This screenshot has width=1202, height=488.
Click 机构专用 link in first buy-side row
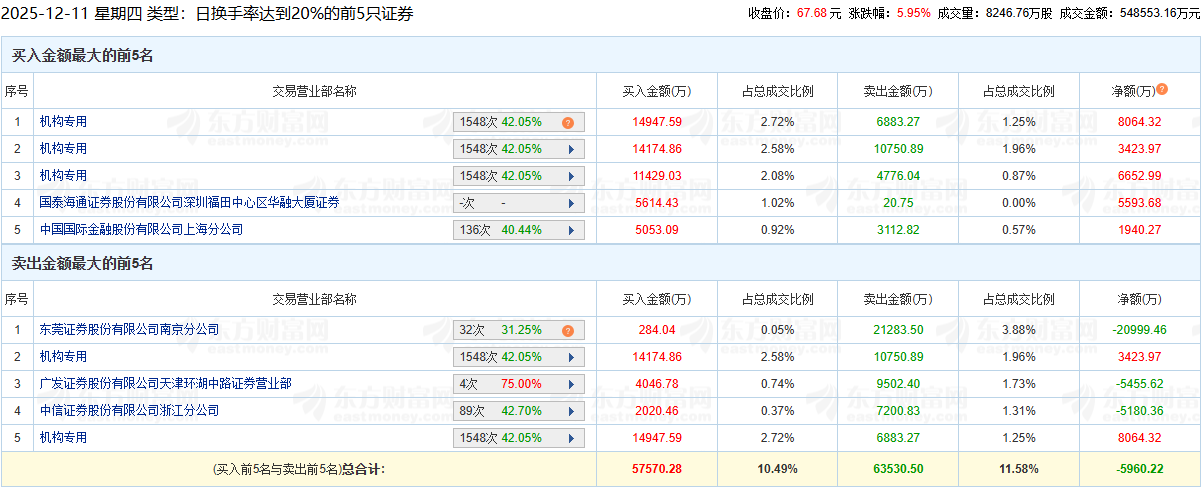63,122
